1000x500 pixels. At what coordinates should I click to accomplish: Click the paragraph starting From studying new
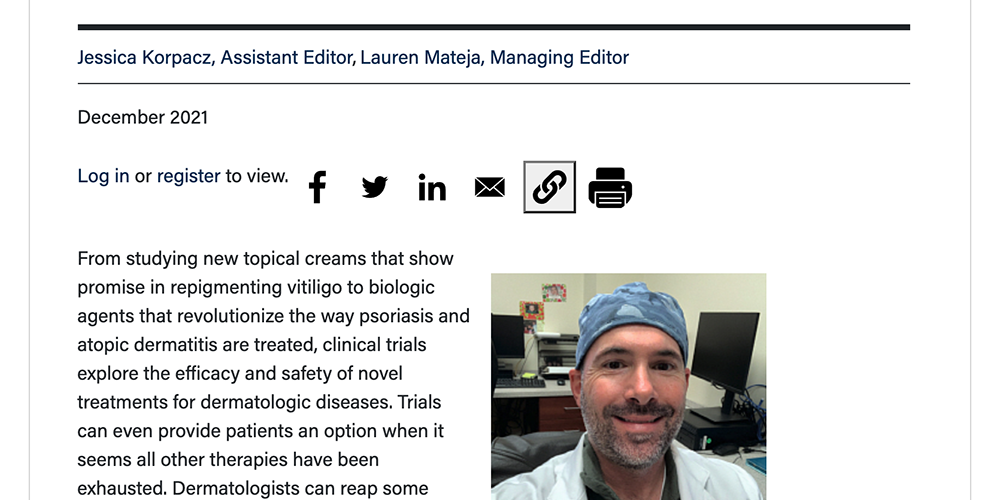tap(274, 374)
